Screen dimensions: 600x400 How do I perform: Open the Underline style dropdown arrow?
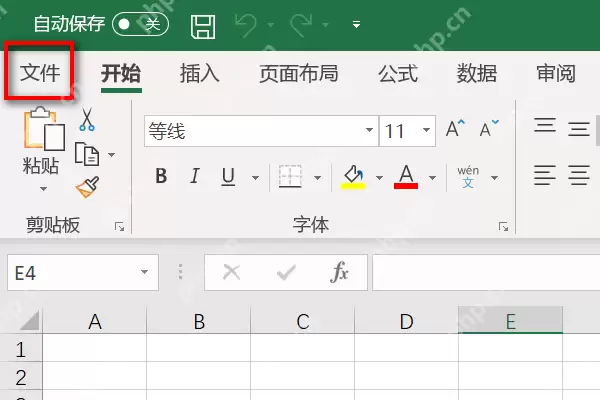[x=255, y=178]
